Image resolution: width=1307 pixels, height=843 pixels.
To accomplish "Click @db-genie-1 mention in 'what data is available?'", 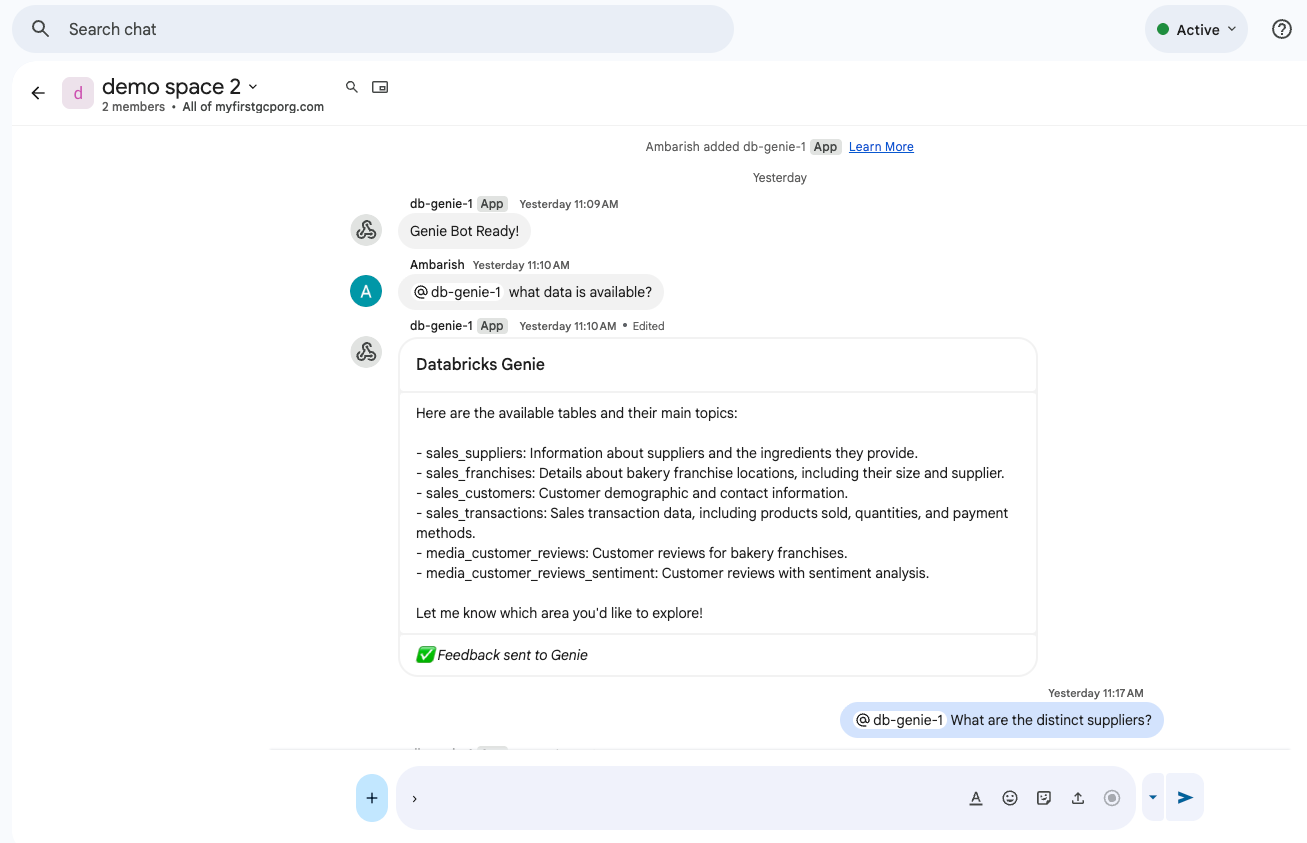I will pyautogui.click(x=457, y=292).
